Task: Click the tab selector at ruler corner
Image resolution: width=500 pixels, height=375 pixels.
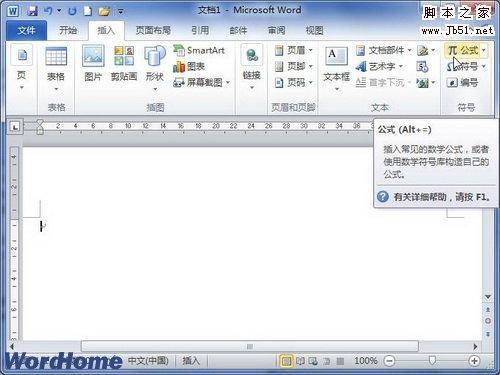Action: pos(15,127)
